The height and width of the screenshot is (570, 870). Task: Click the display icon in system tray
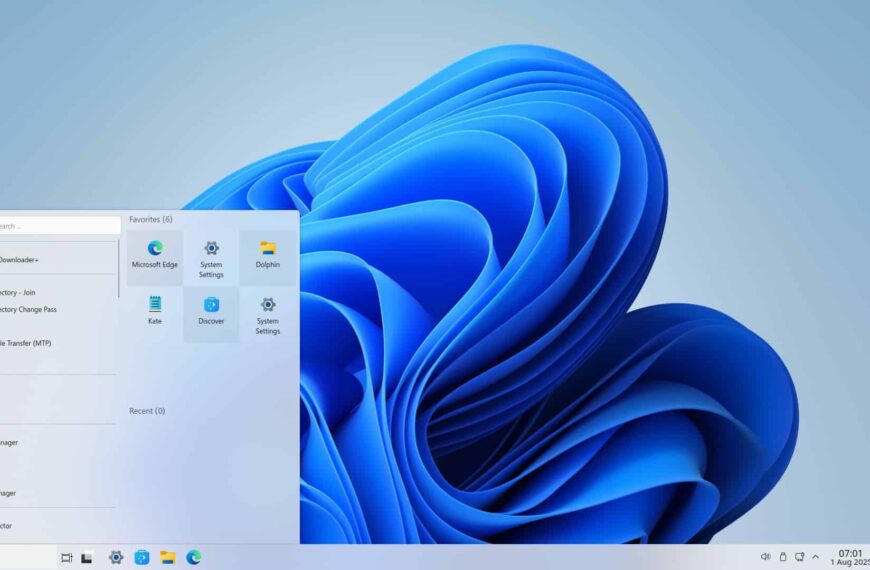point(800,557)
